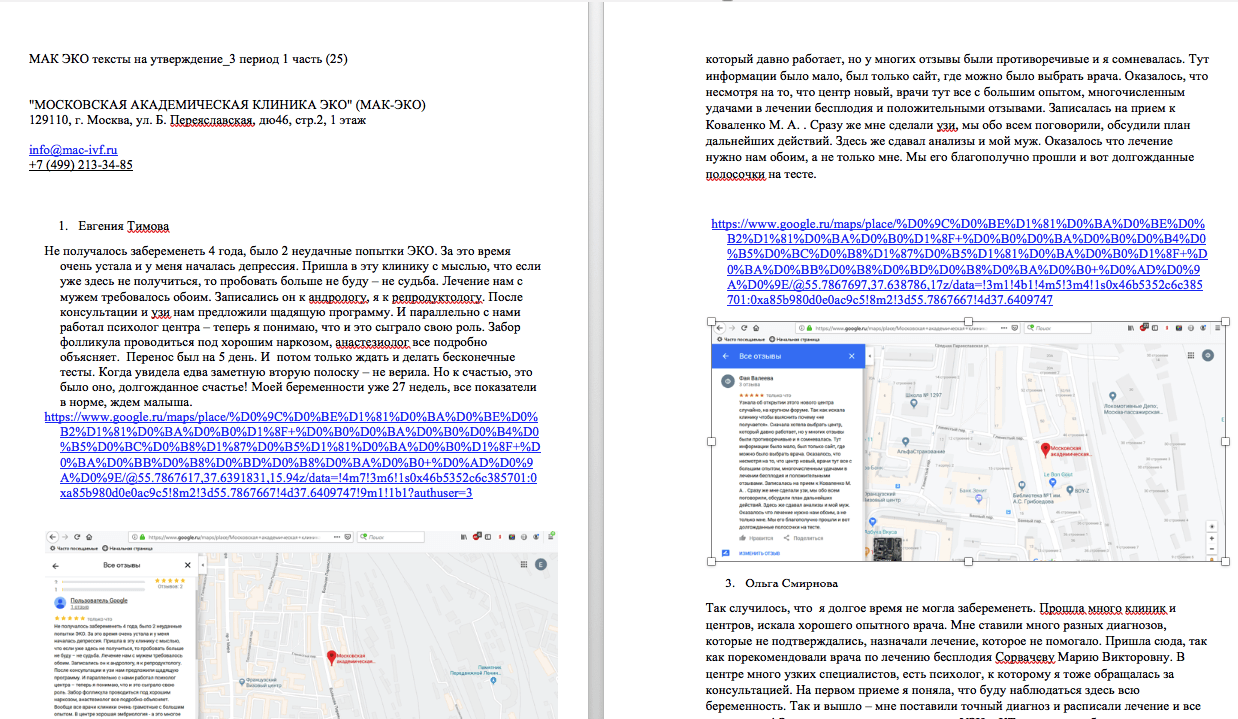The width and height of the screenshot is (1238, 719).
Task: Click АльфаСтрахование label on right-page map
Action: coord(921,451)
